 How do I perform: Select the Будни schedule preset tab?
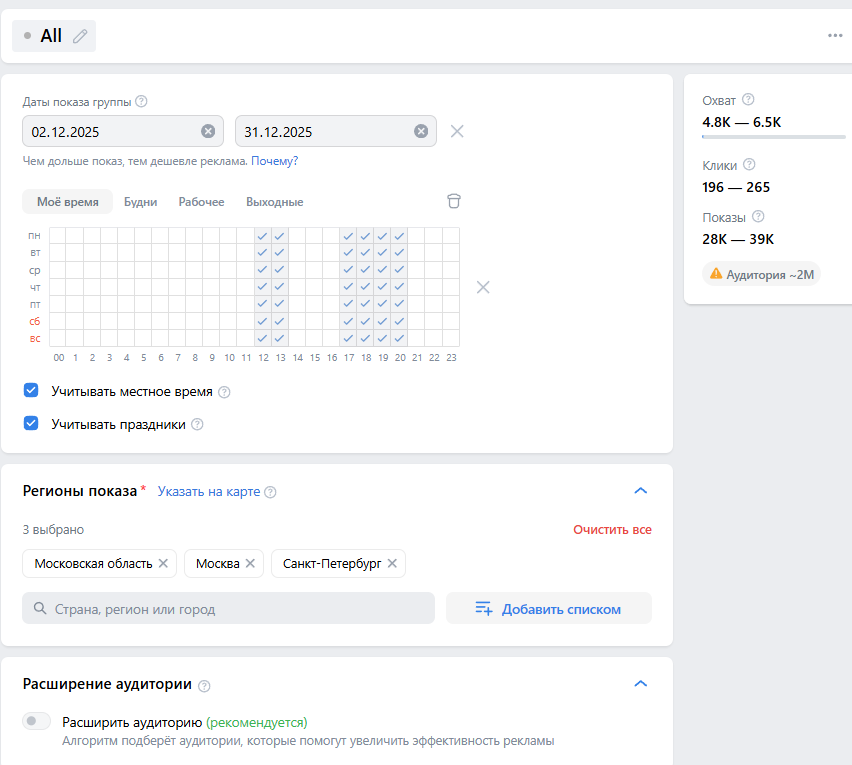140,202
